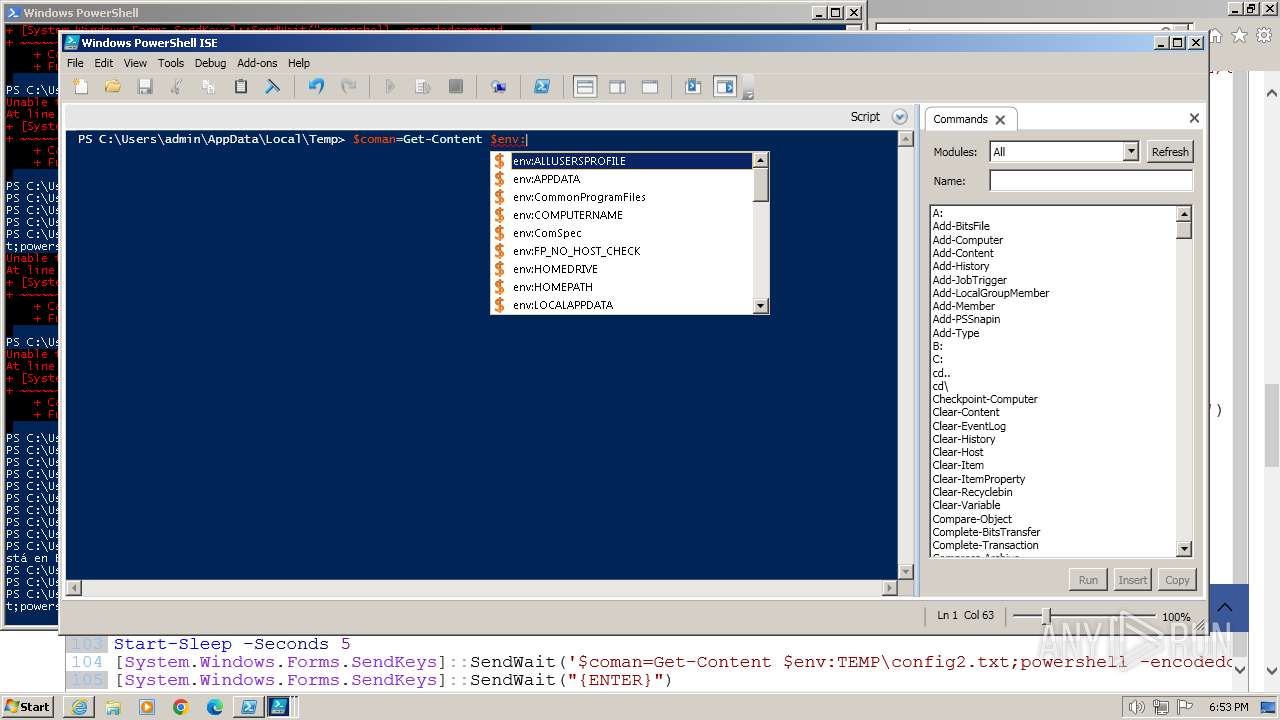Open Internet Explorer from taskbar
This screenshot has width=1280, height=720.
[79, 707]
